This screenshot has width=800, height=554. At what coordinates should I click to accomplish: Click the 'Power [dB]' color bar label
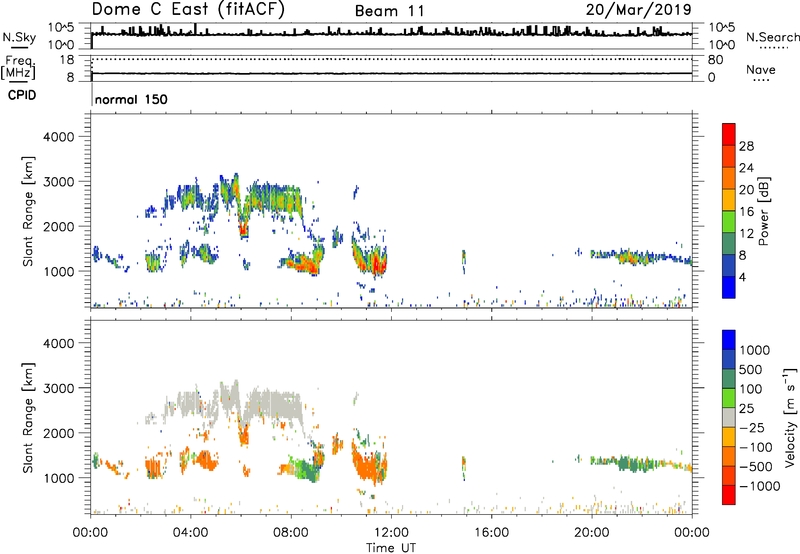point(763,211)
